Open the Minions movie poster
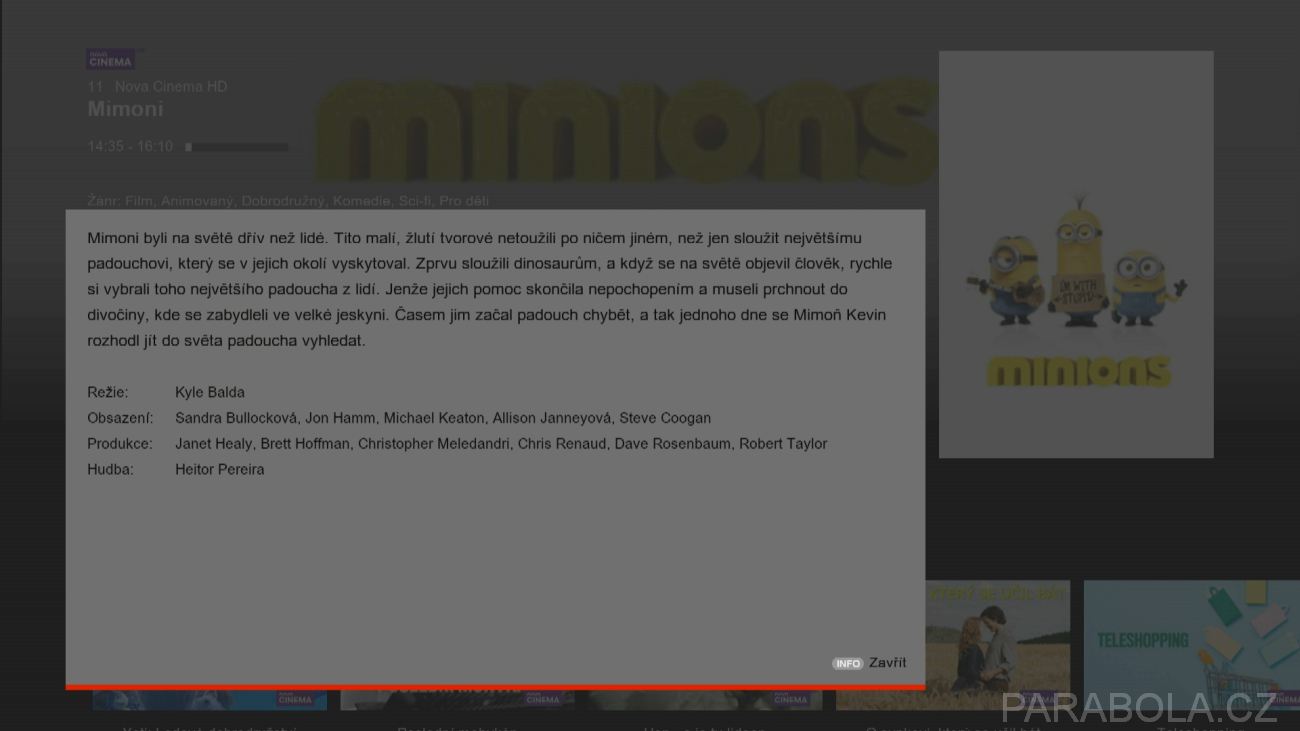The height and width of the screenshot is (731, 1300). tap(1076, 255)
